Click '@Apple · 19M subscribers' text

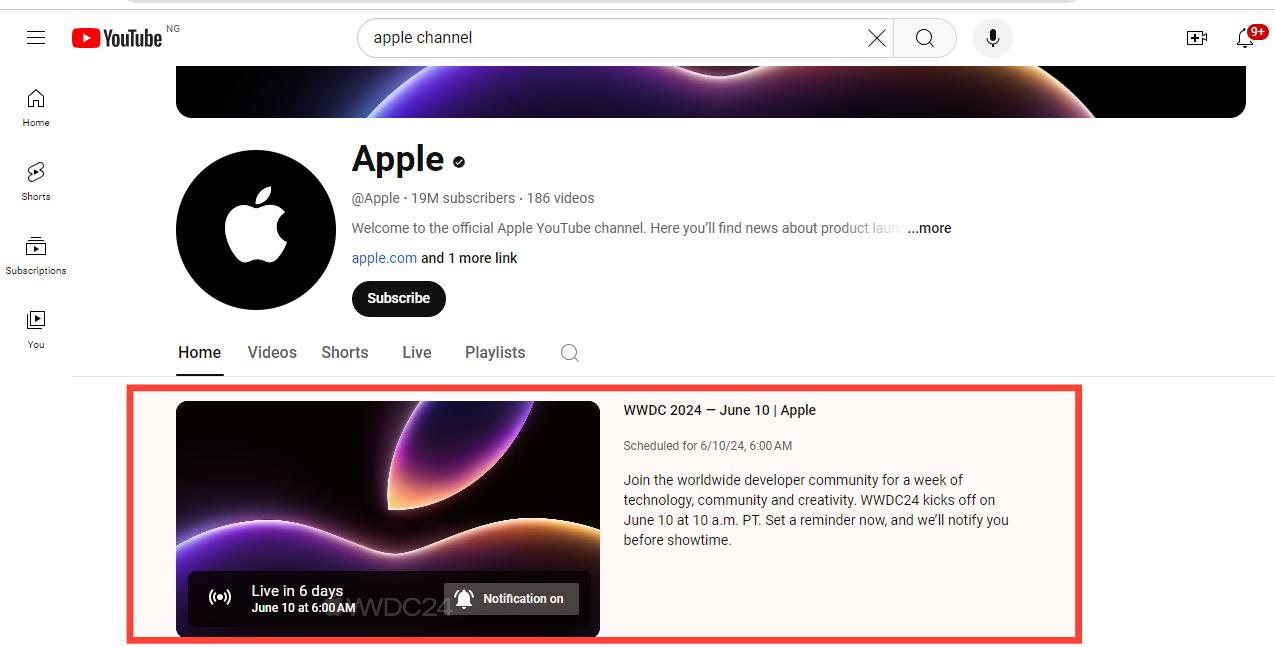tap(434, 198)
